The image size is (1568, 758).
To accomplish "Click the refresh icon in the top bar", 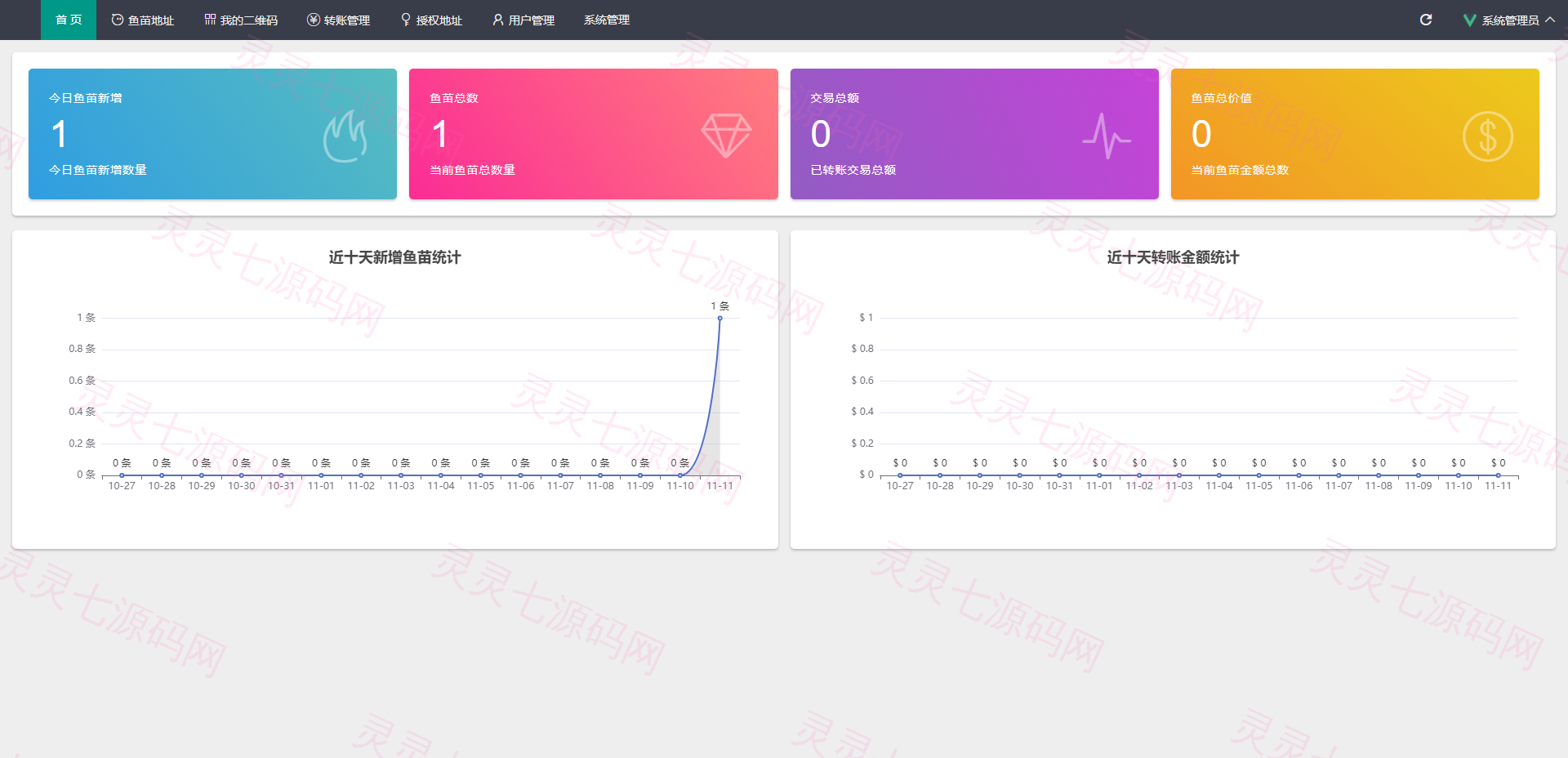I will tap(1426, 20).
